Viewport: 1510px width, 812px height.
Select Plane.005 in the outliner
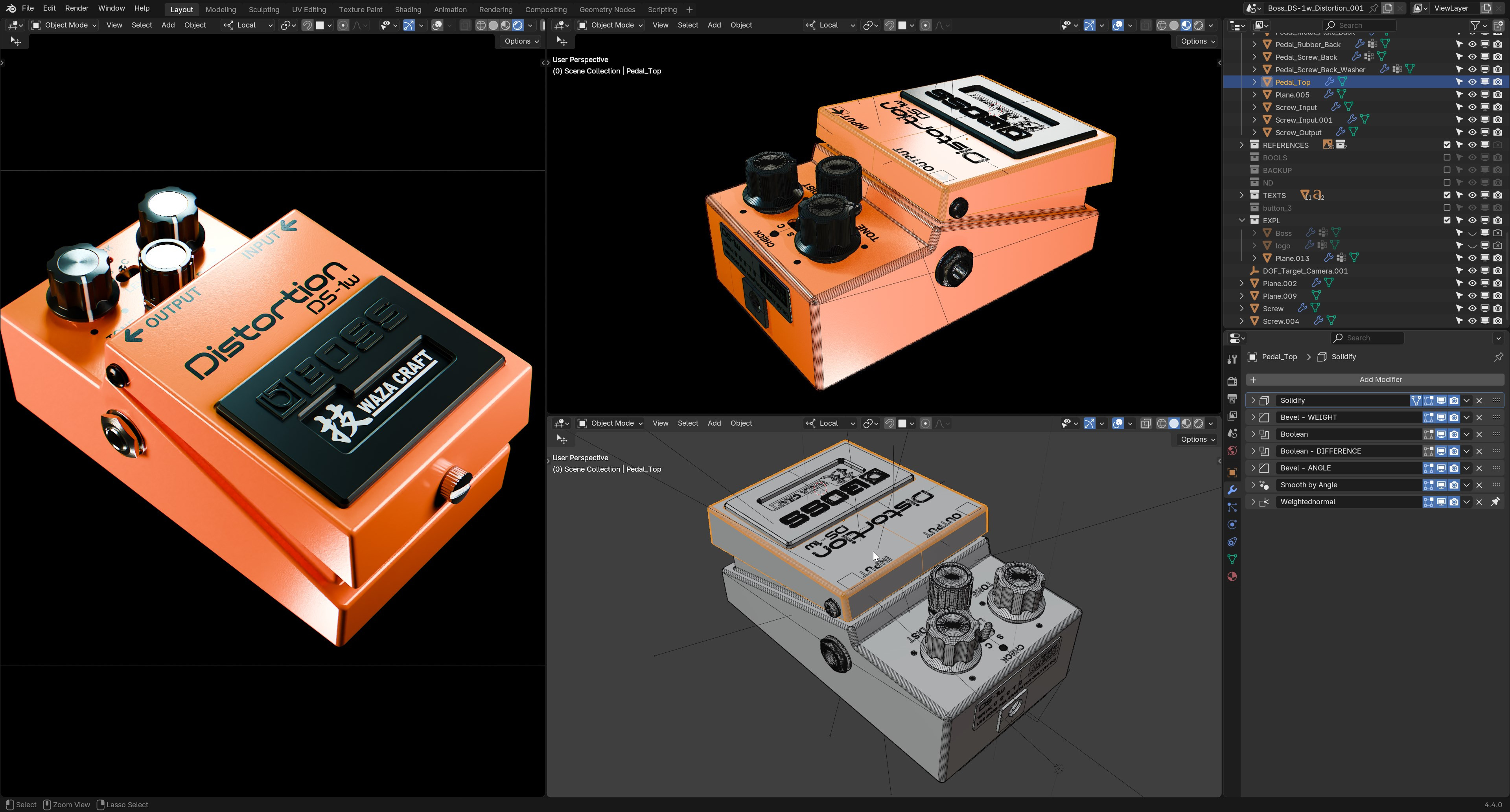pyautogui.click(x=1292, y=94)
